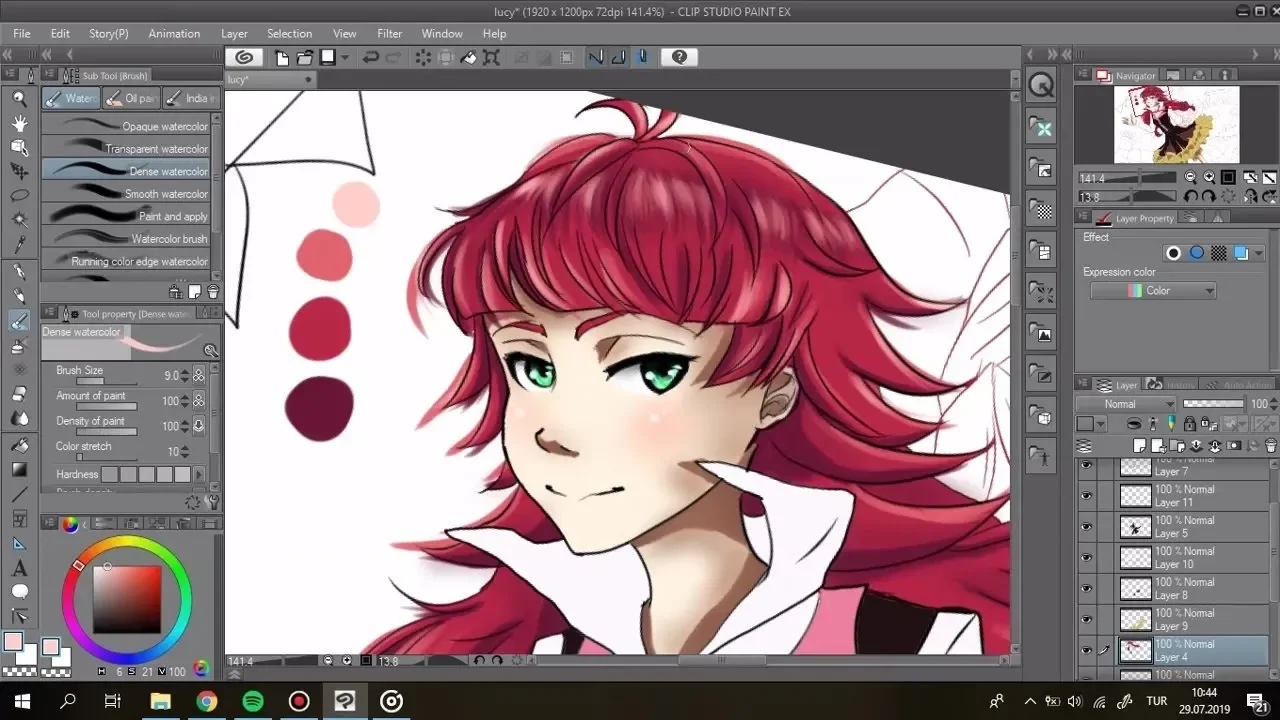1280x720 pixels.
Task: Toggle visibility of Layer 5
Action: (x=1086, y=527)
